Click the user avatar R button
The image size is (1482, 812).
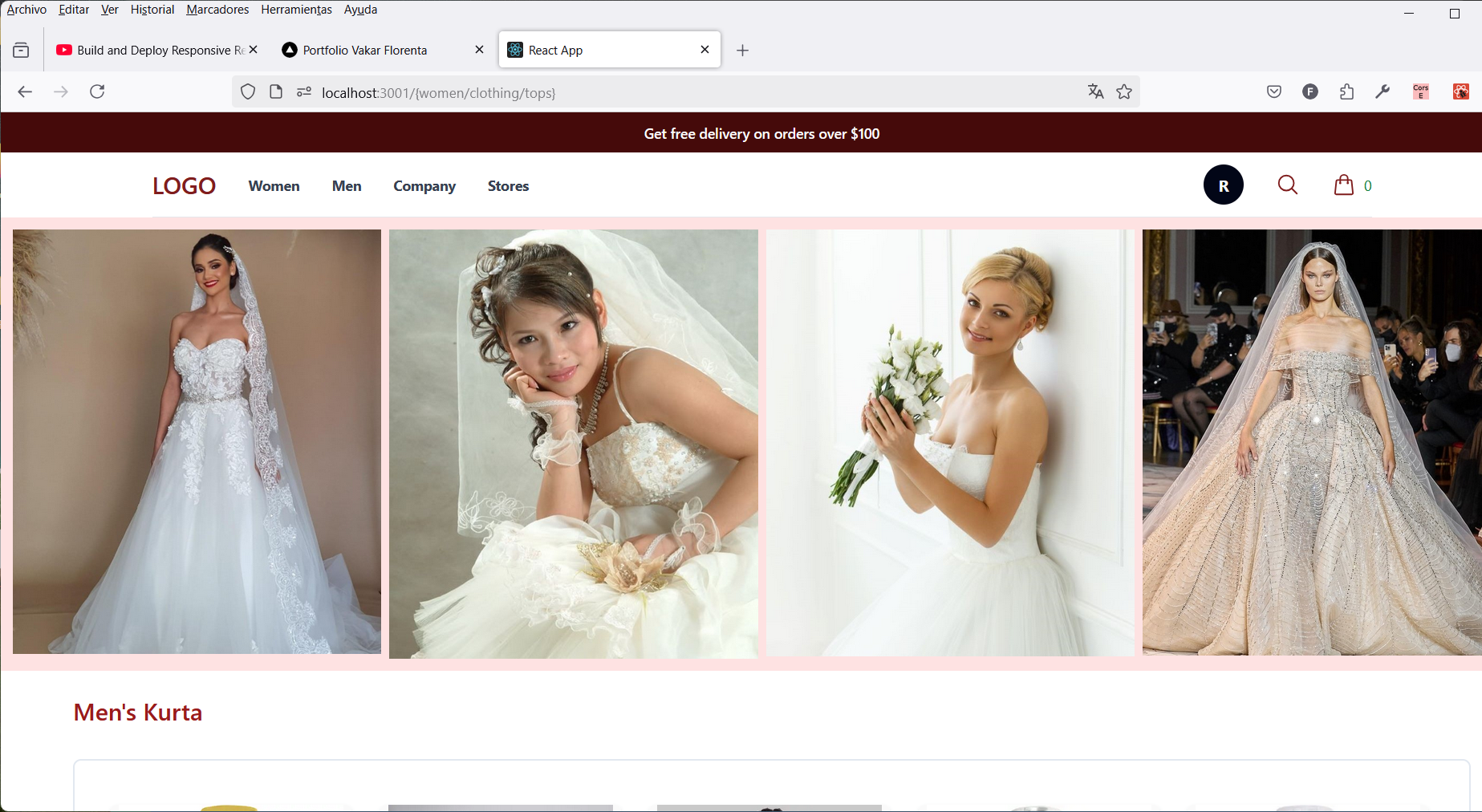pos(1224,185)
